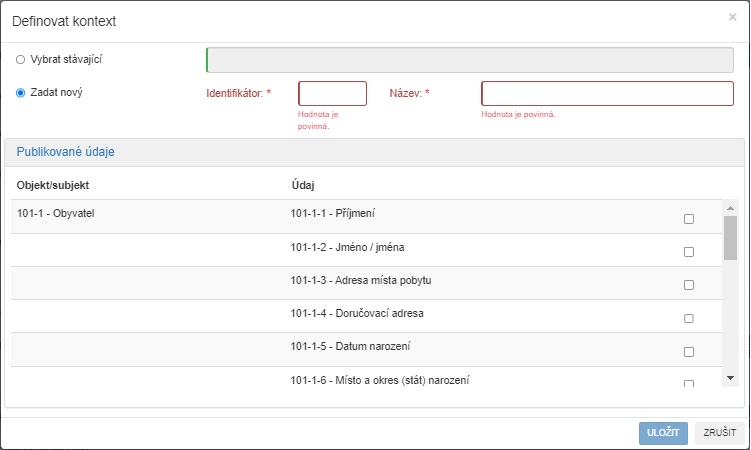Click the Identifikátor input field

(x=332, y=94)
